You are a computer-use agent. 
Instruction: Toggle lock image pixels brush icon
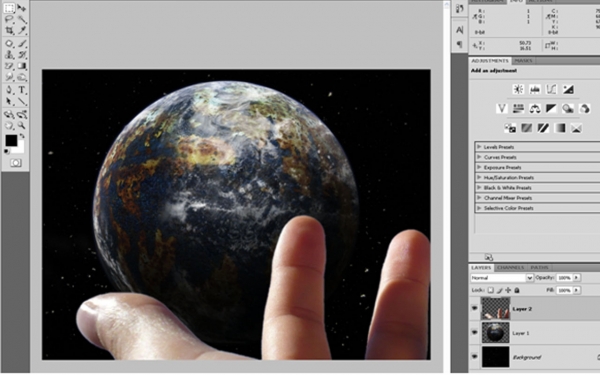[x=499, y=290]
